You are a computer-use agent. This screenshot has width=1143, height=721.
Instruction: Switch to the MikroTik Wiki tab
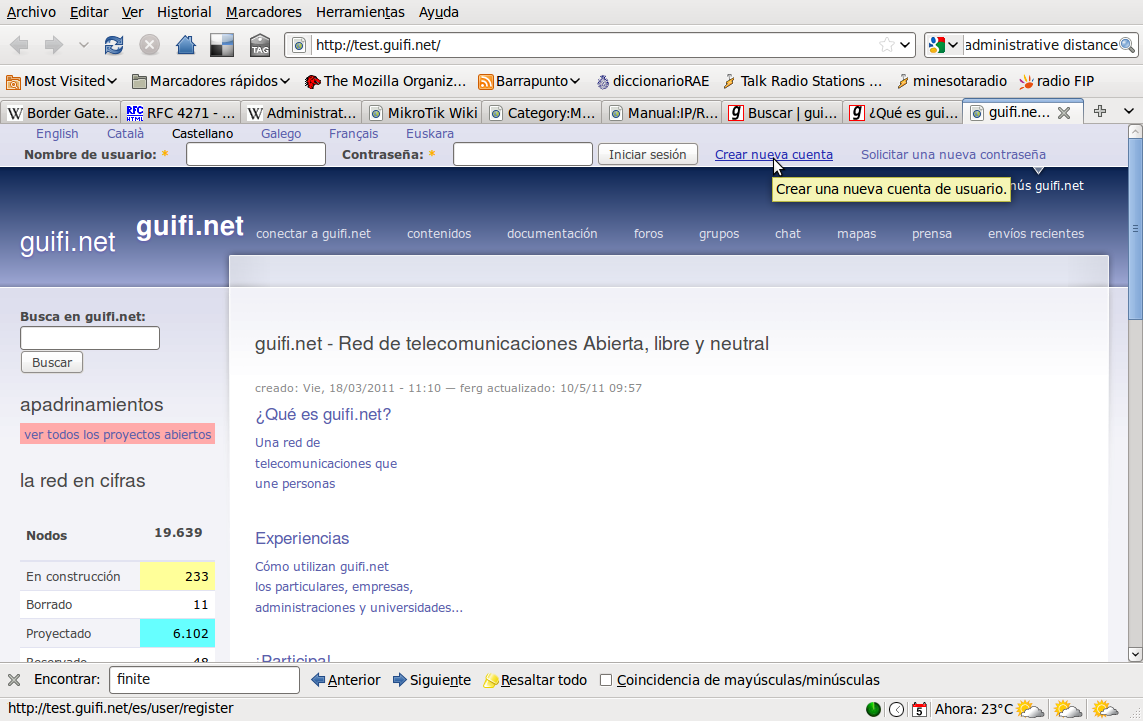point(421,113)
